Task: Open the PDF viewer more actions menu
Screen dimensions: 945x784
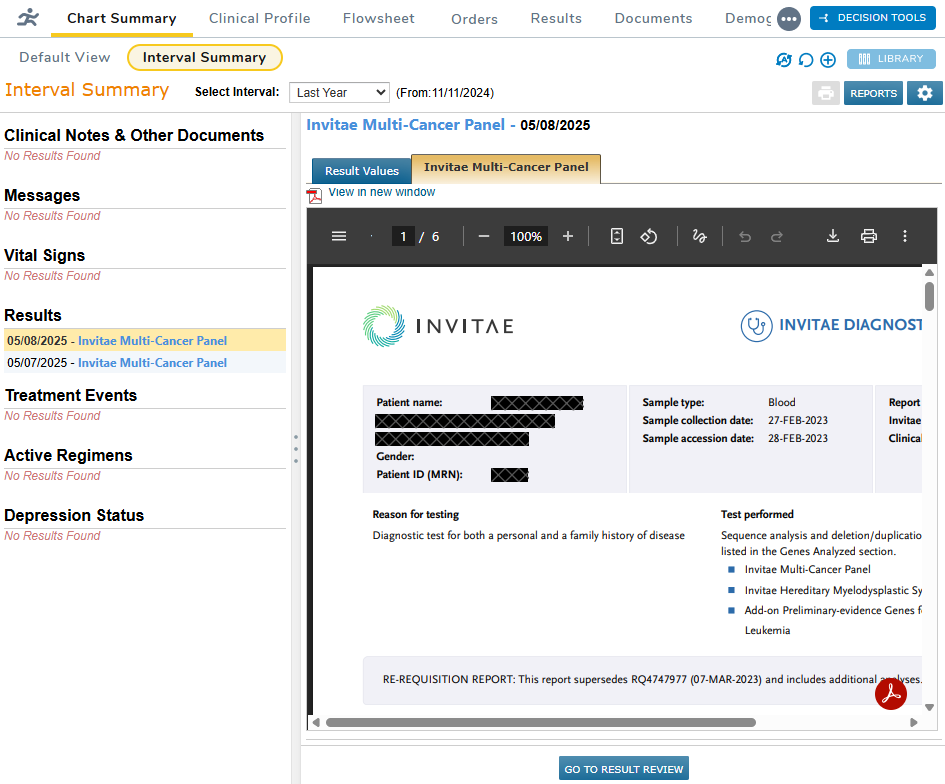Action: point(905,236)
